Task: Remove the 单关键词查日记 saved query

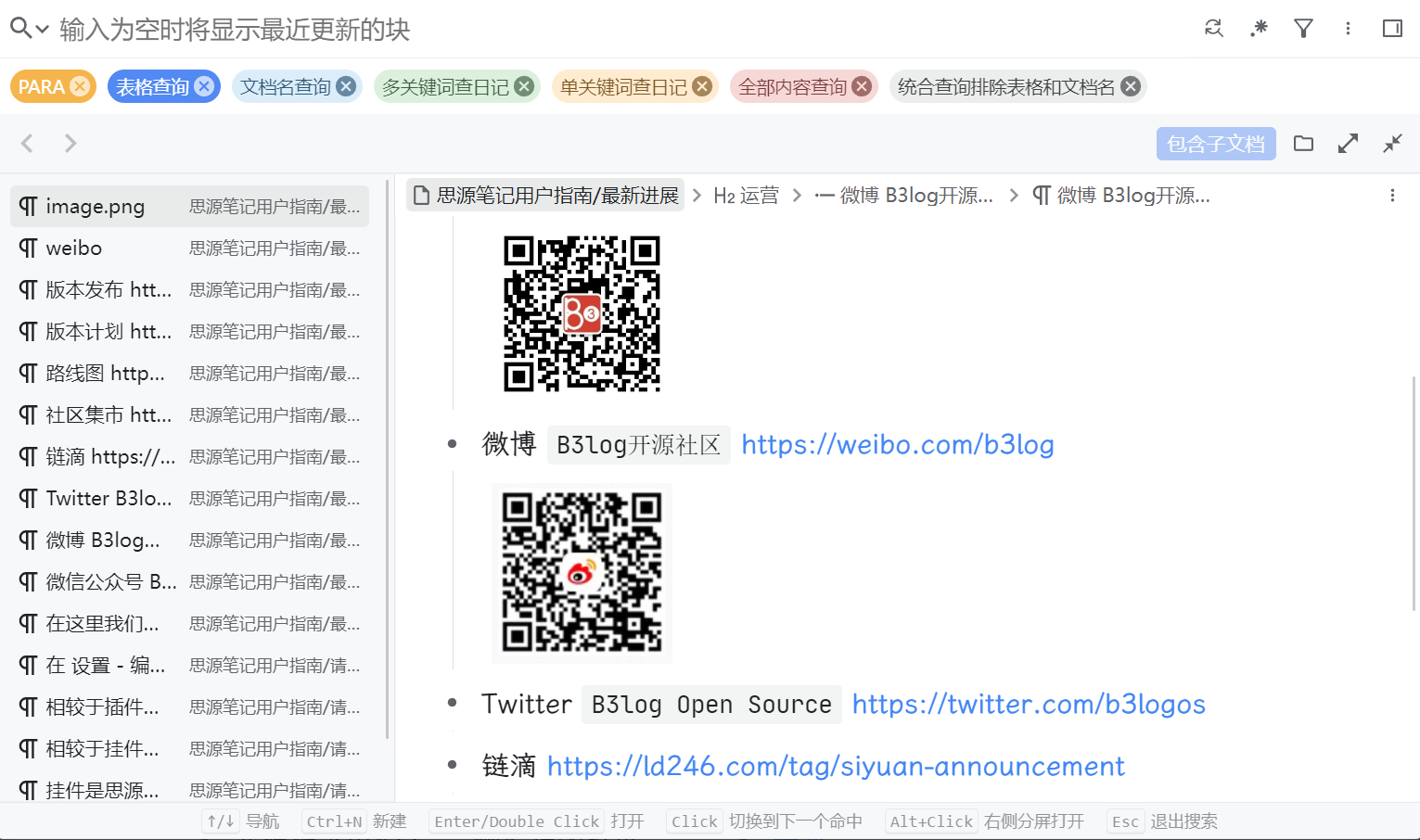Action: click(x=702, y=86)
